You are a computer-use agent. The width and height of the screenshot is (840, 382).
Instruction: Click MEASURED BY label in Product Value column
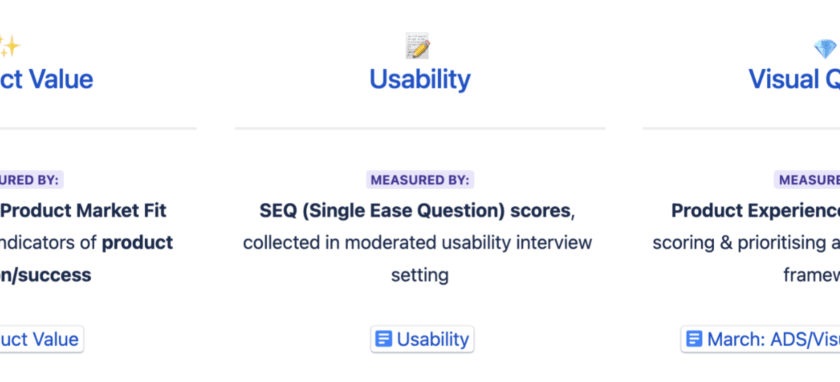[x=32, y=180]
